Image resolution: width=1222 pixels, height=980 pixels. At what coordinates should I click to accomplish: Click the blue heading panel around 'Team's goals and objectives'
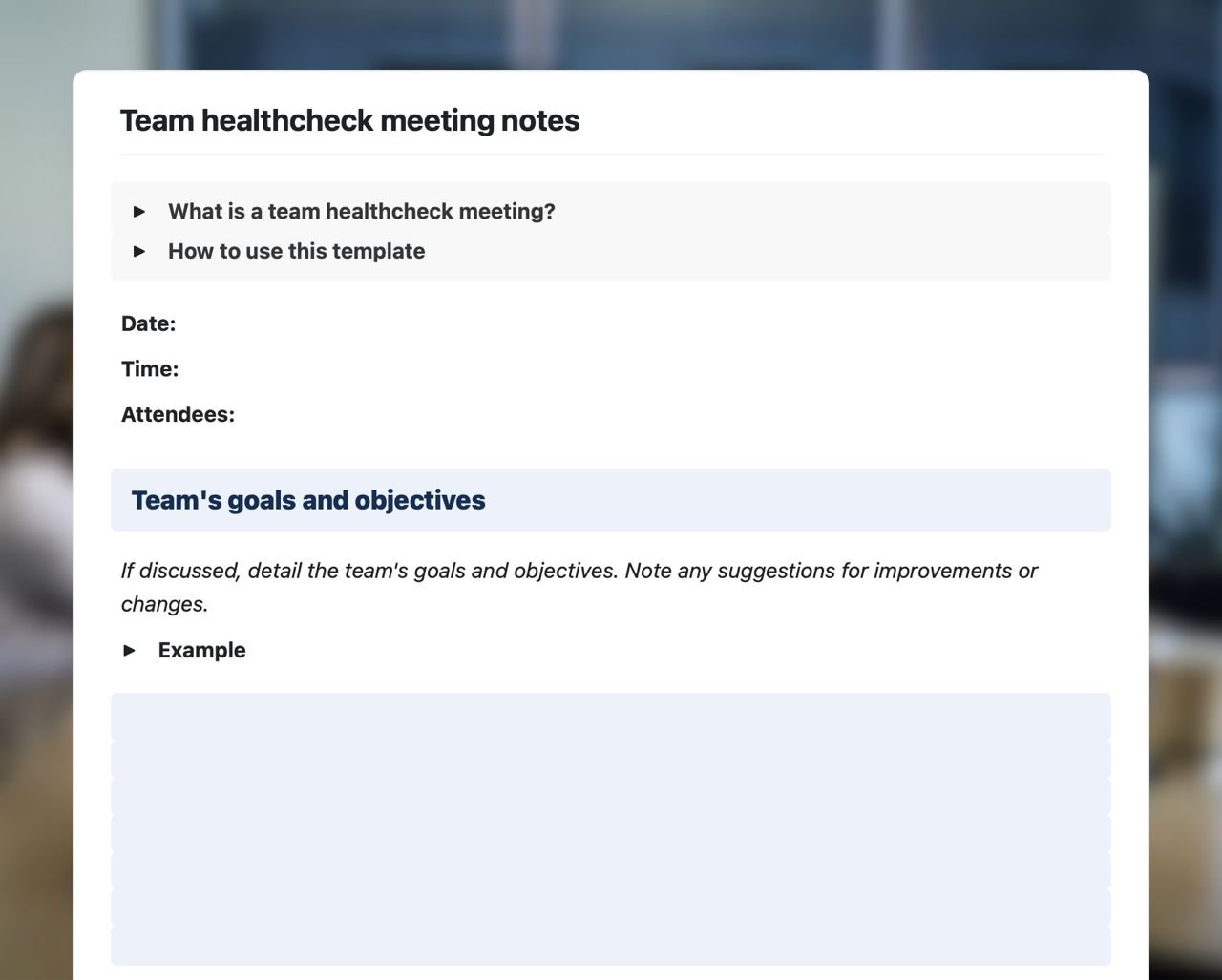[x=764, y=499]
